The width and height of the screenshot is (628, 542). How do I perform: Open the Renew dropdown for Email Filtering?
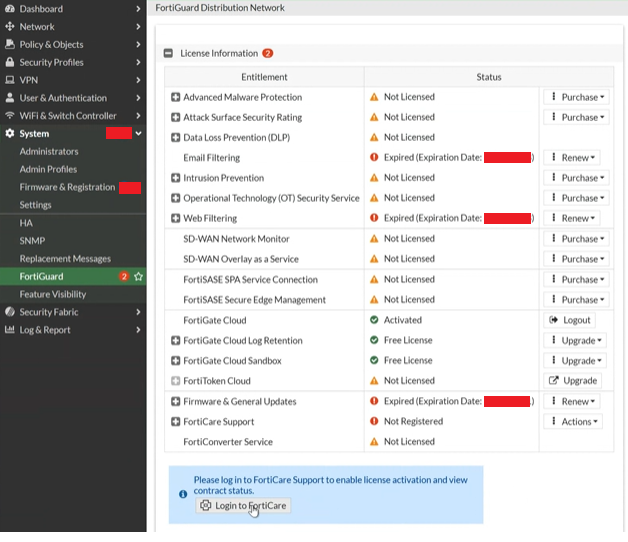(572, 158)
